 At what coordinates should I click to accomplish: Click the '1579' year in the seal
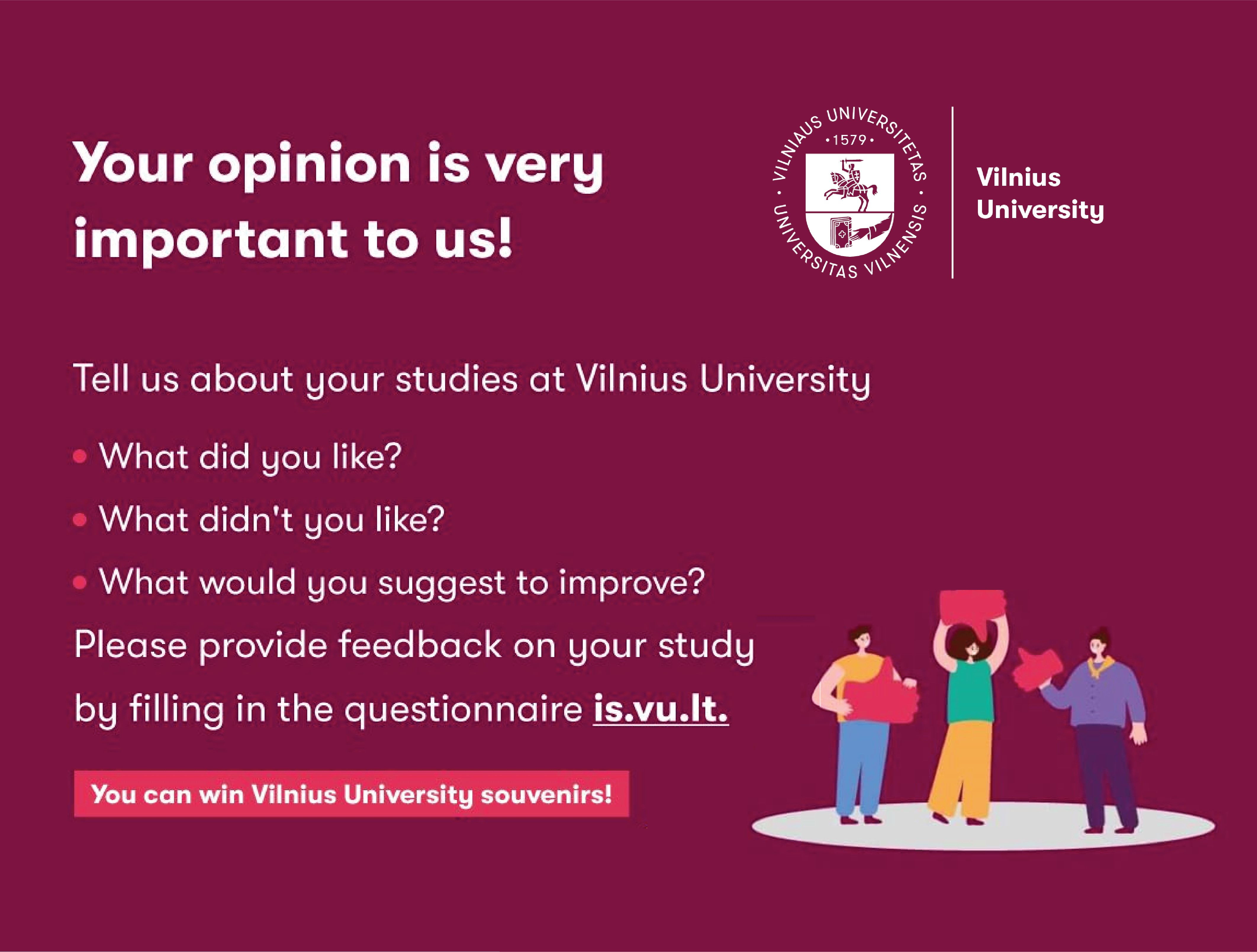(x=849, y=140)
